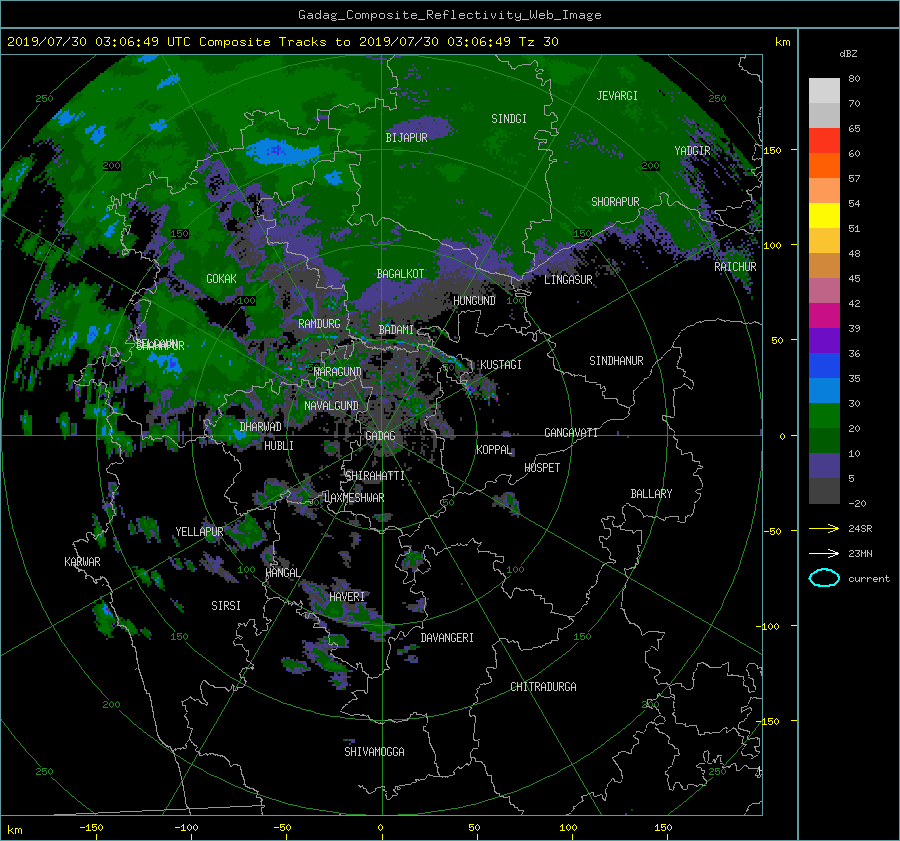Screen dimensions: 900x841
Task: Click the HAVERI city label
Action: (x=347, y=597)
